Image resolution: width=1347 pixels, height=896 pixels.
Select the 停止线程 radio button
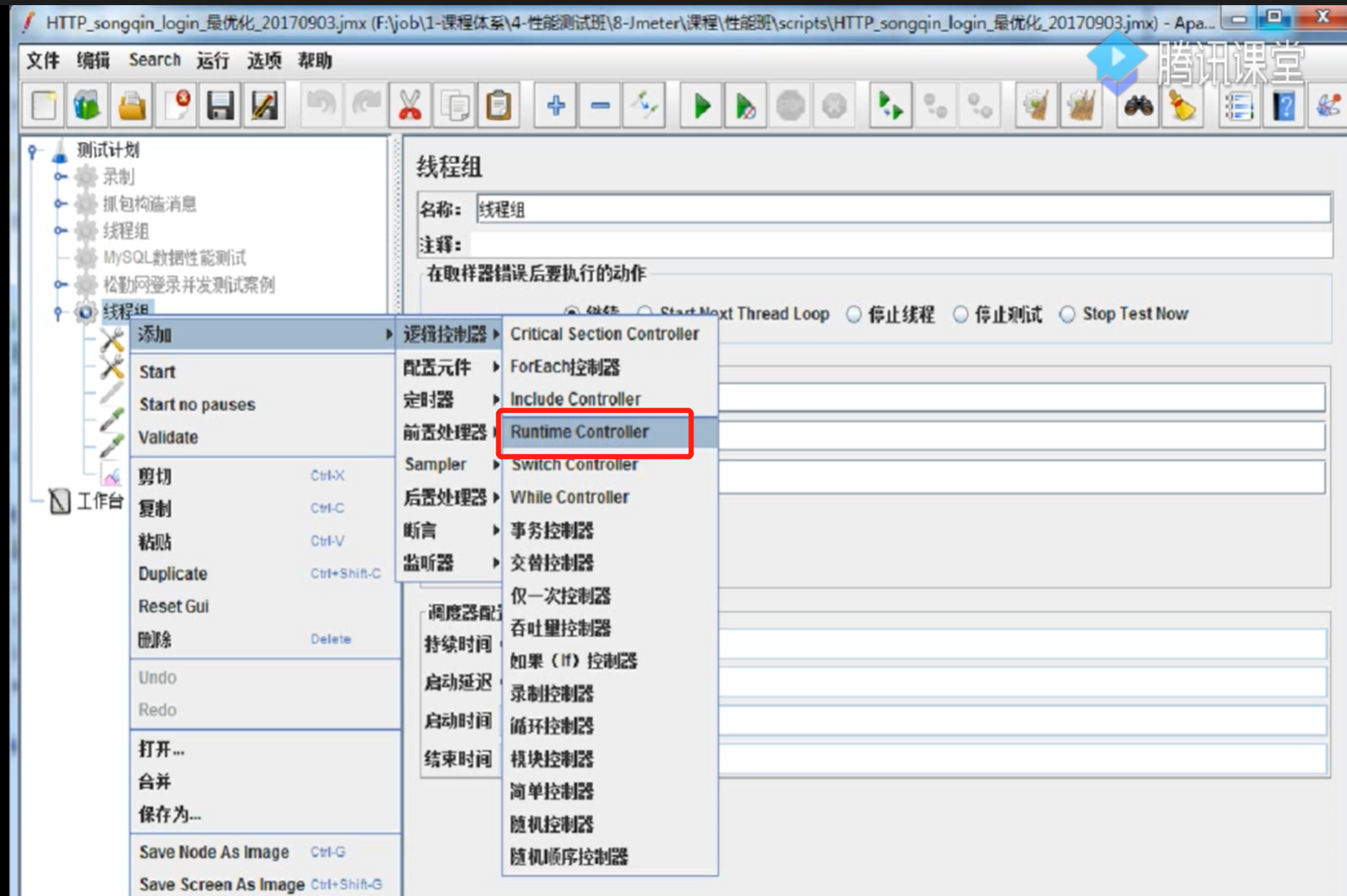[x=853, y=314]
